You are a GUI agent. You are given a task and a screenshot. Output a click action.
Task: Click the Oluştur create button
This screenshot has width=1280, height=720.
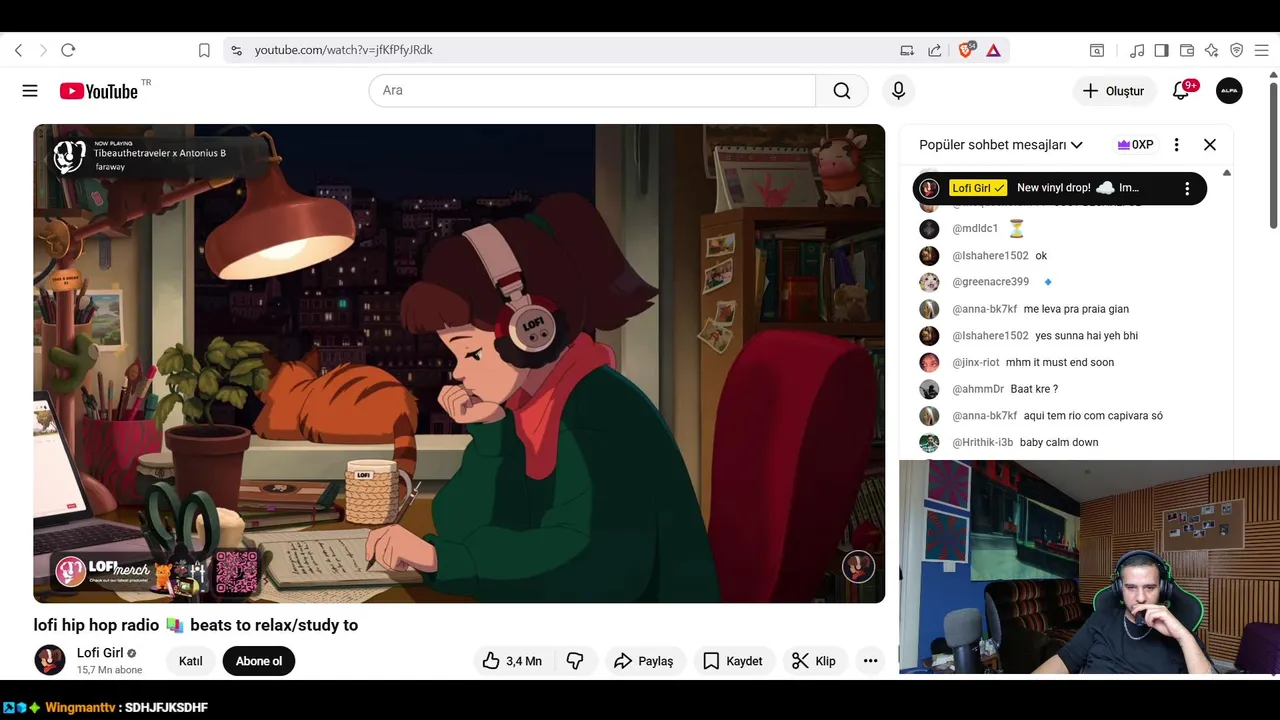(x=1113, y=91)
